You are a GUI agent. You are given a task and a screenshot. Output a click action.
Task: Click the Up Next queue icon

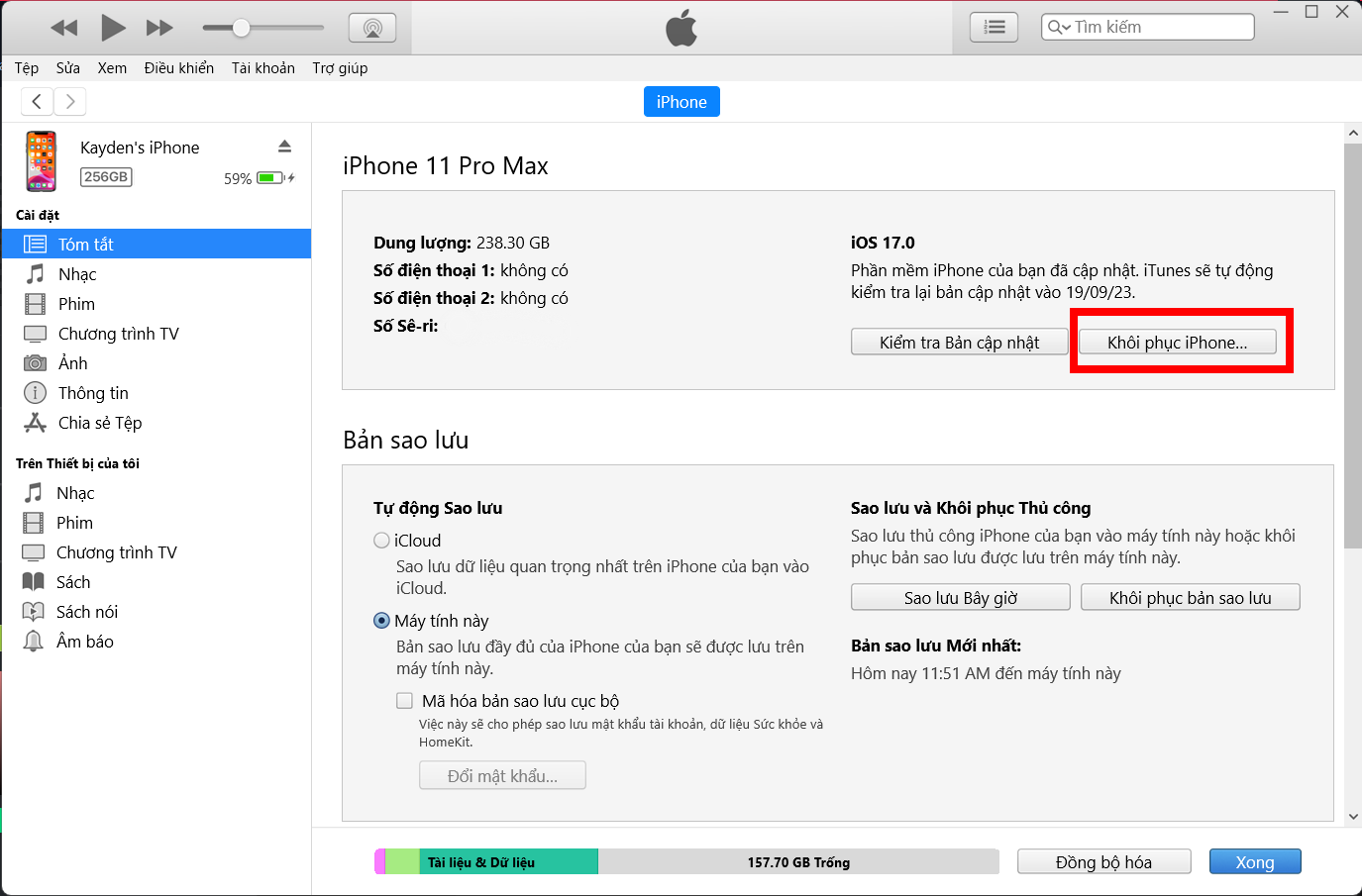(994, 27)
